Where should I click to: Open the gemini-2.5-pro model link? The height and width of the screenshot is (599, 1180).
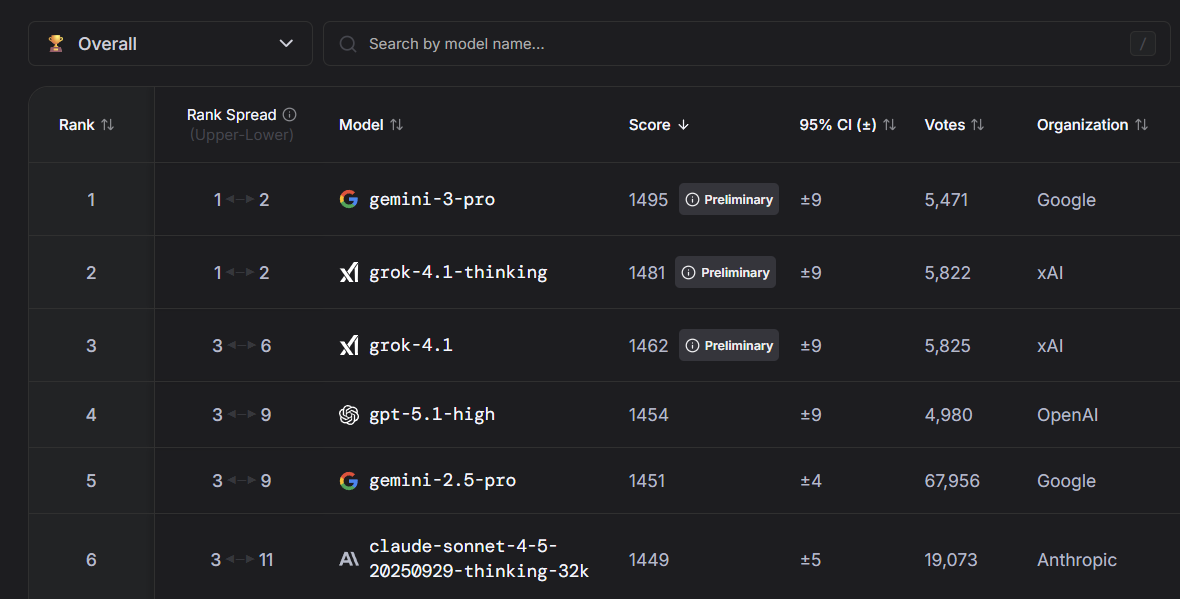(x=442, y=481)
